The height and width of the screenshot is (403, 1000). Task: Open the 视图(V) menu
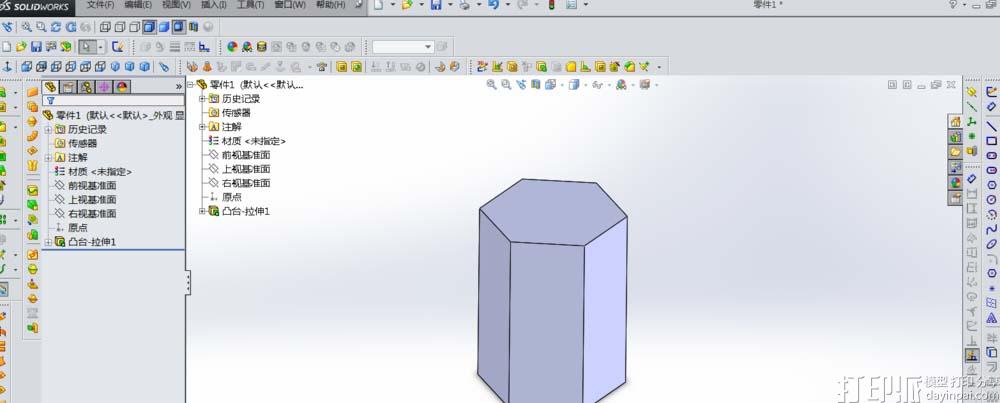[x=176, y=4]
